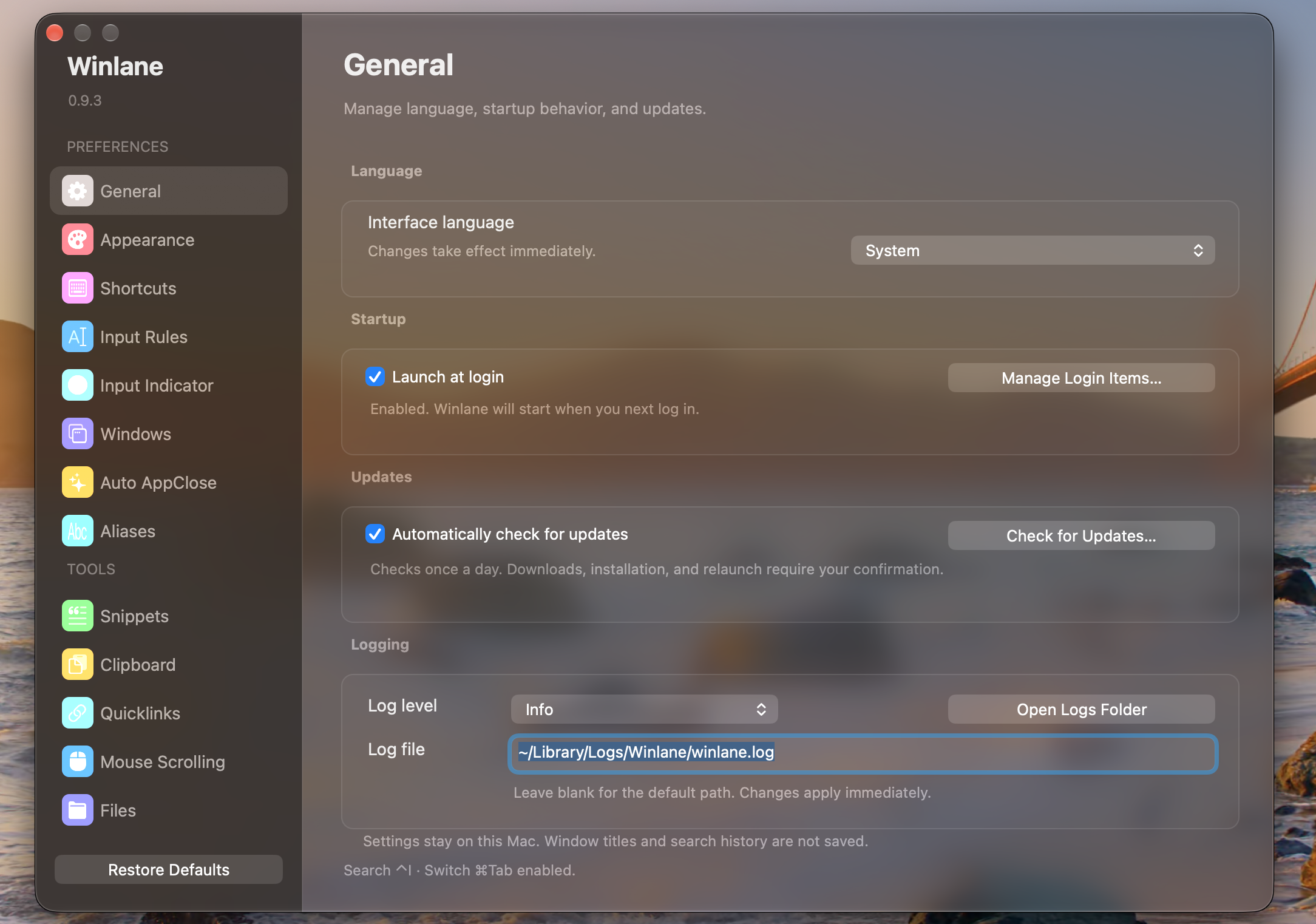Select the Auto AppClose sparkle icon

pos(77,483)
